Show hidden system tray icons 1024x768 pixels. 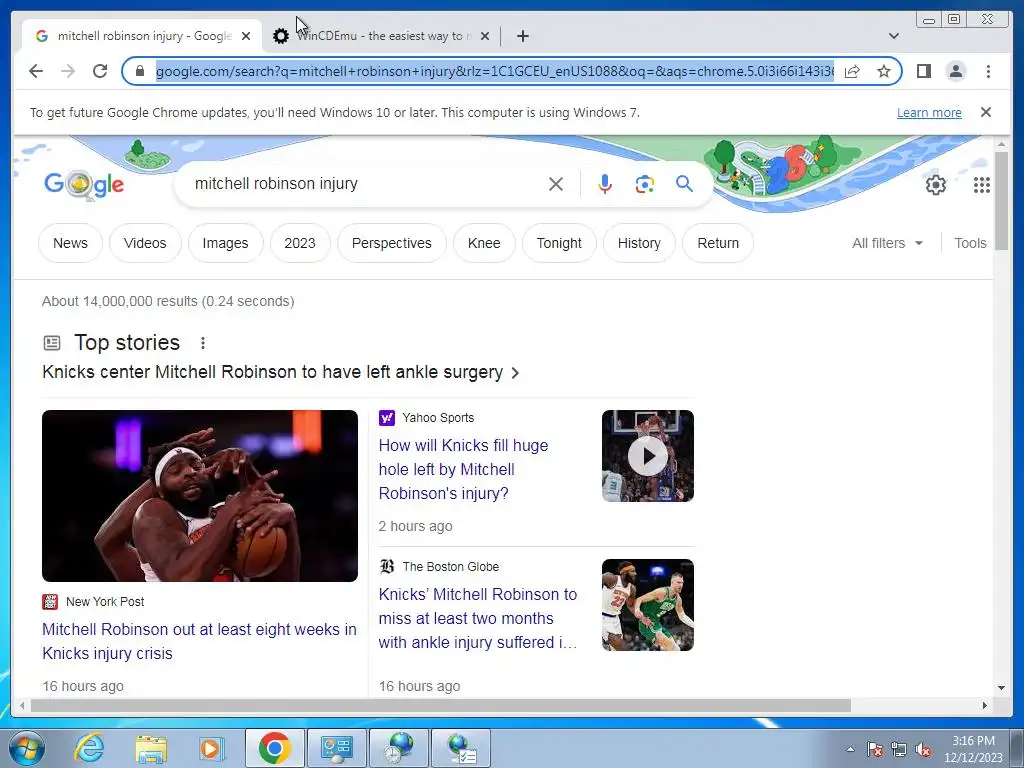click(x=850, y=750)
